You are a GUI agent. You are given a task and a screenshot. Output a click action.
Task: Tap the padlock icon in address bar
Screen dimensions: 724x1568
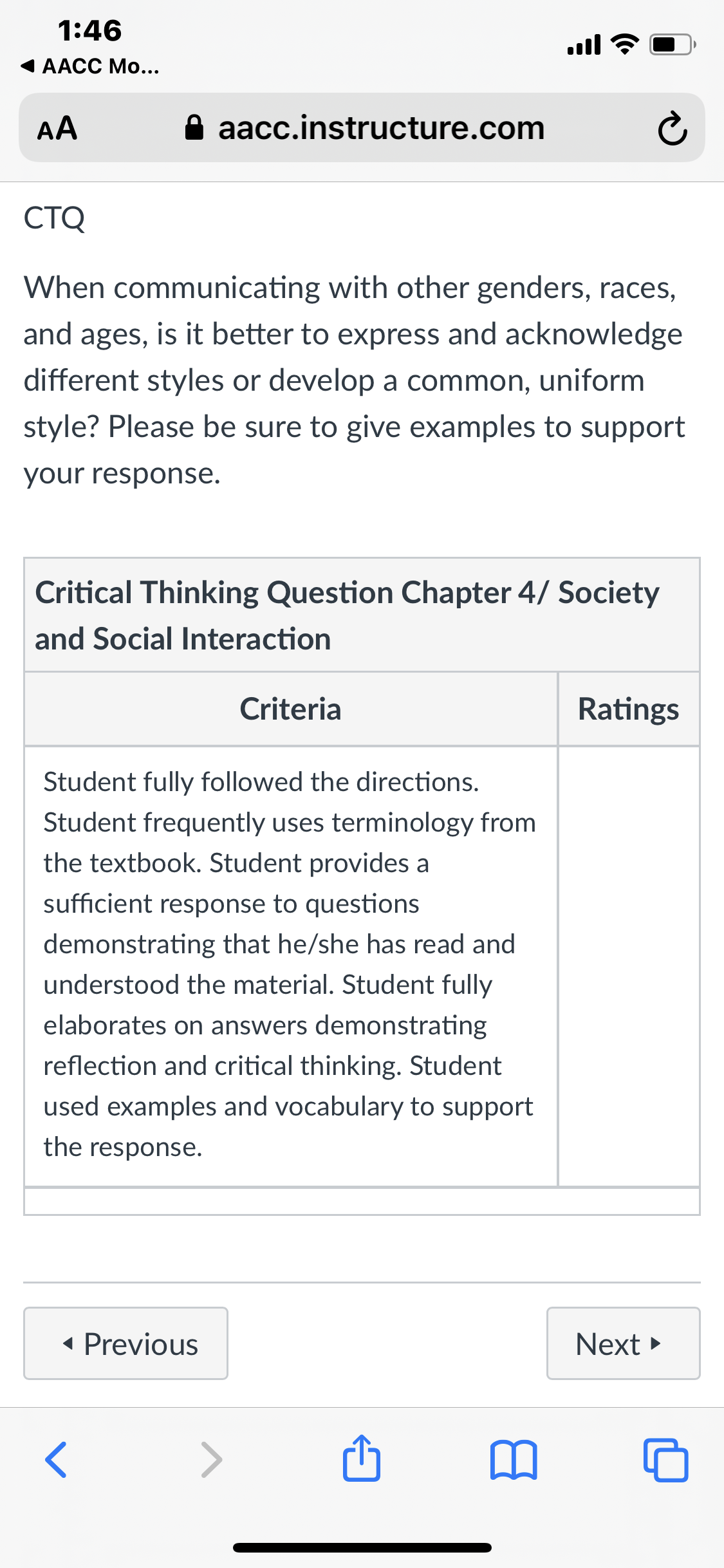(x=194, y=127)
